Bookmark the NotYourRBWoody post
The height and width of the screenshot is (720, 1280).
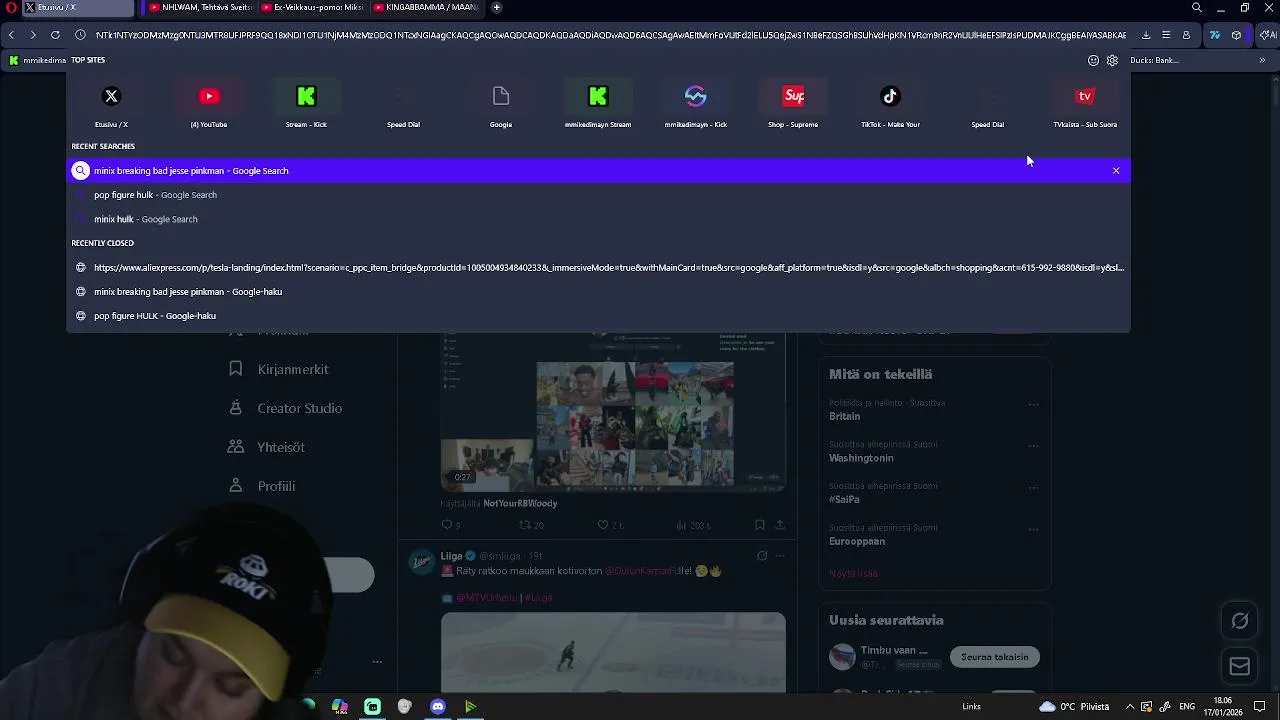pyautogui.click(x=760, y=525)
